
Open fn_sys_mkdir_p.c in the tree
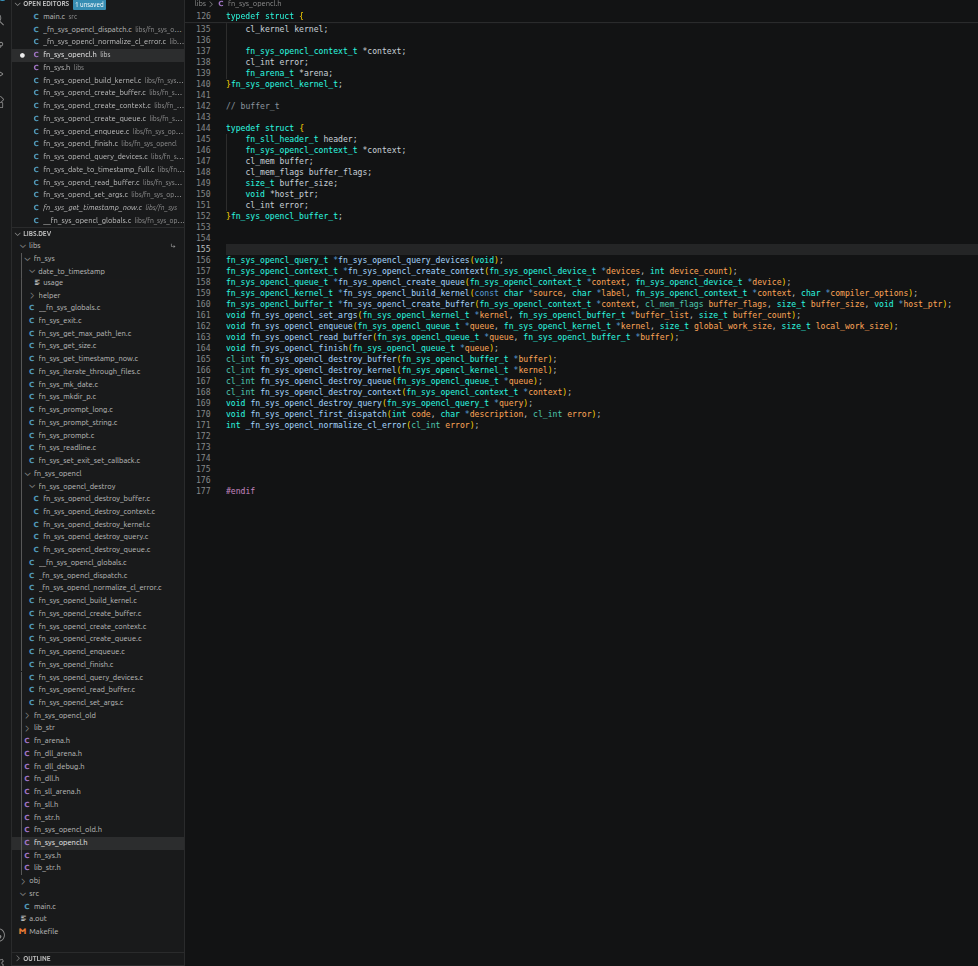point(67,397)
